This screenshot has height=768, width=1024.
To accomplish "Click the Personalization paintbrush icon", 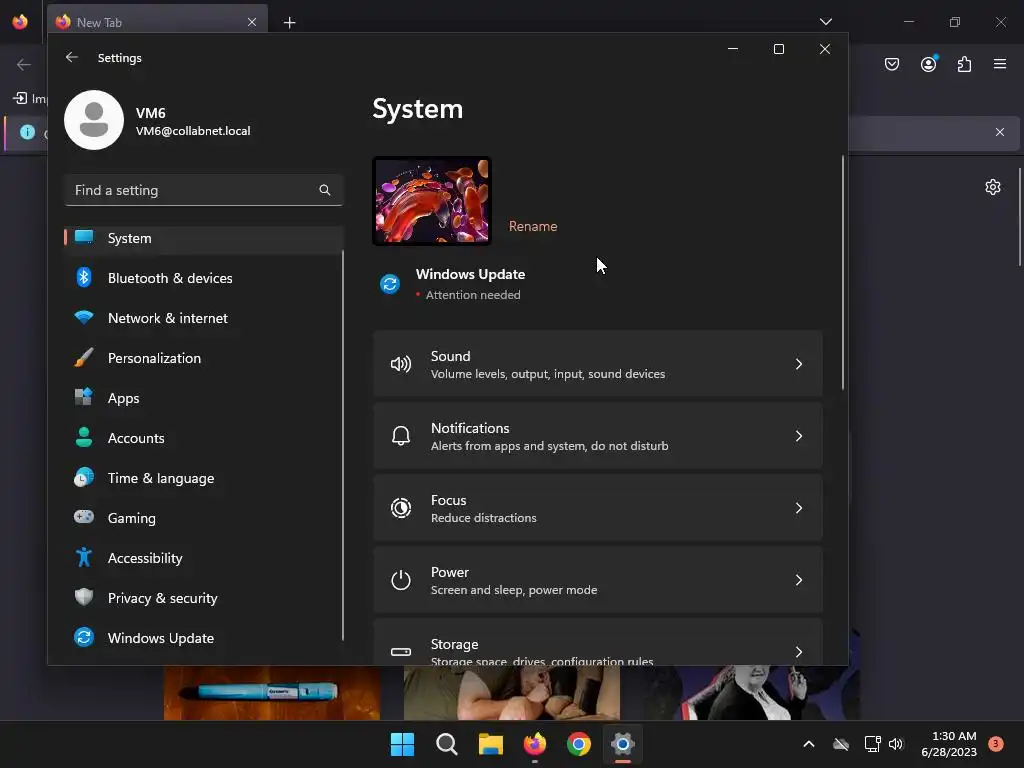I will [x=84, y=357].
